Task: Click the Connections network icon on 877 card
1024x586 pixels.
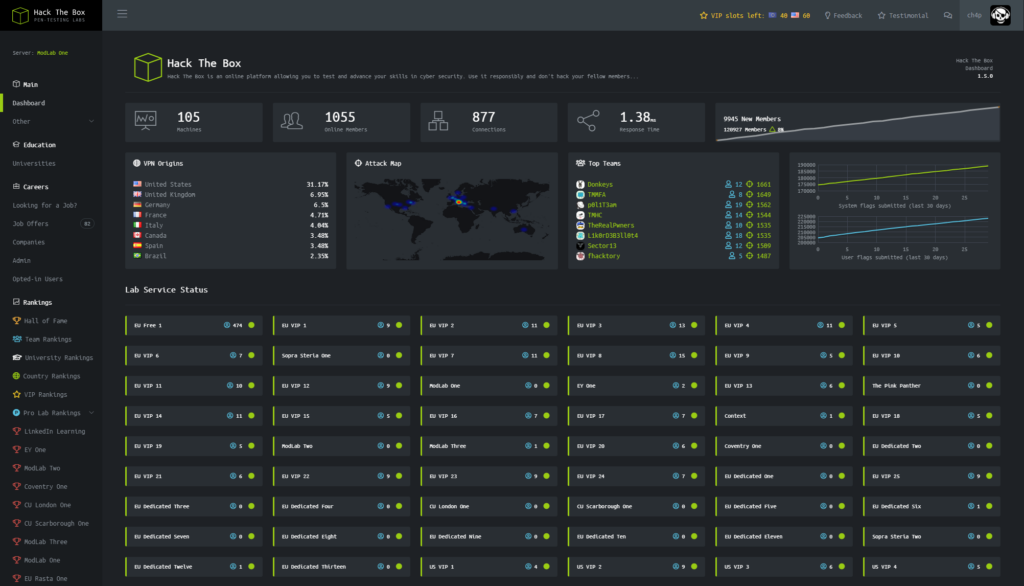Action: pyautogui.click(x=438, y=121)
